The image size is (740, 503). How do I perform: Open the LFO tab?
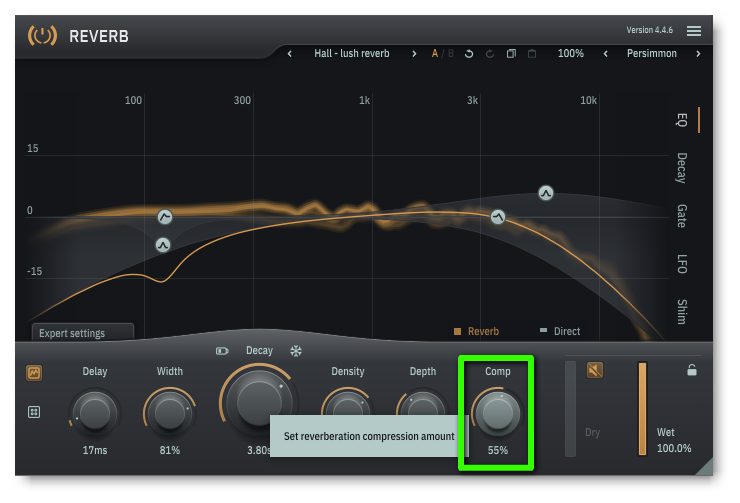point(681,264)
